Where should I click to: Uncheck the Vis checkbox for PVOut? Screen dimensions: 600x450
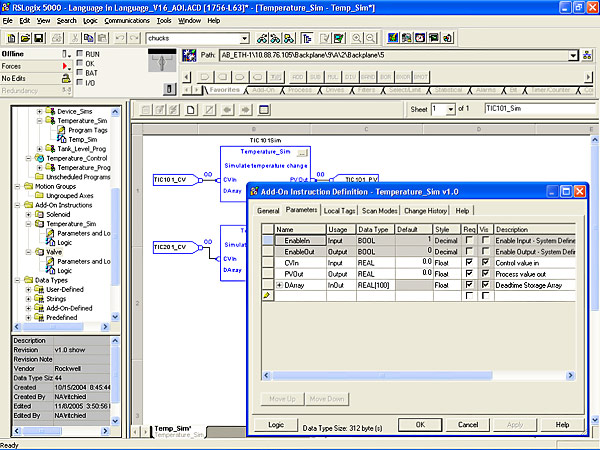click(485, 274)
